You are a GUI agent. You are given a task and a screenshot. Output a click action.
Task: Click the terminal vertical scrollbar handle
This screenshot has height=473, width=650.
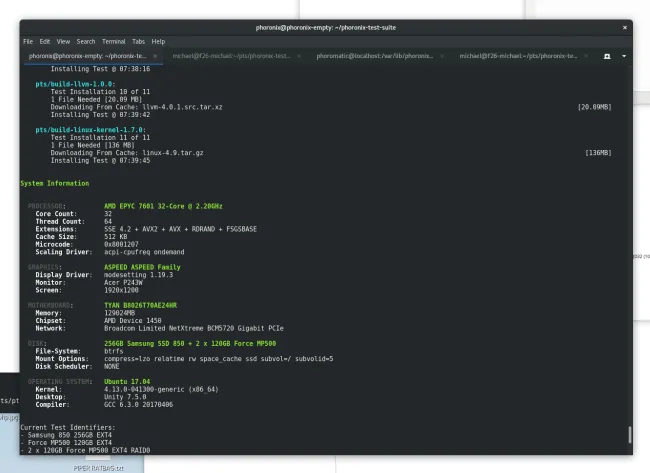coord(629,435)
